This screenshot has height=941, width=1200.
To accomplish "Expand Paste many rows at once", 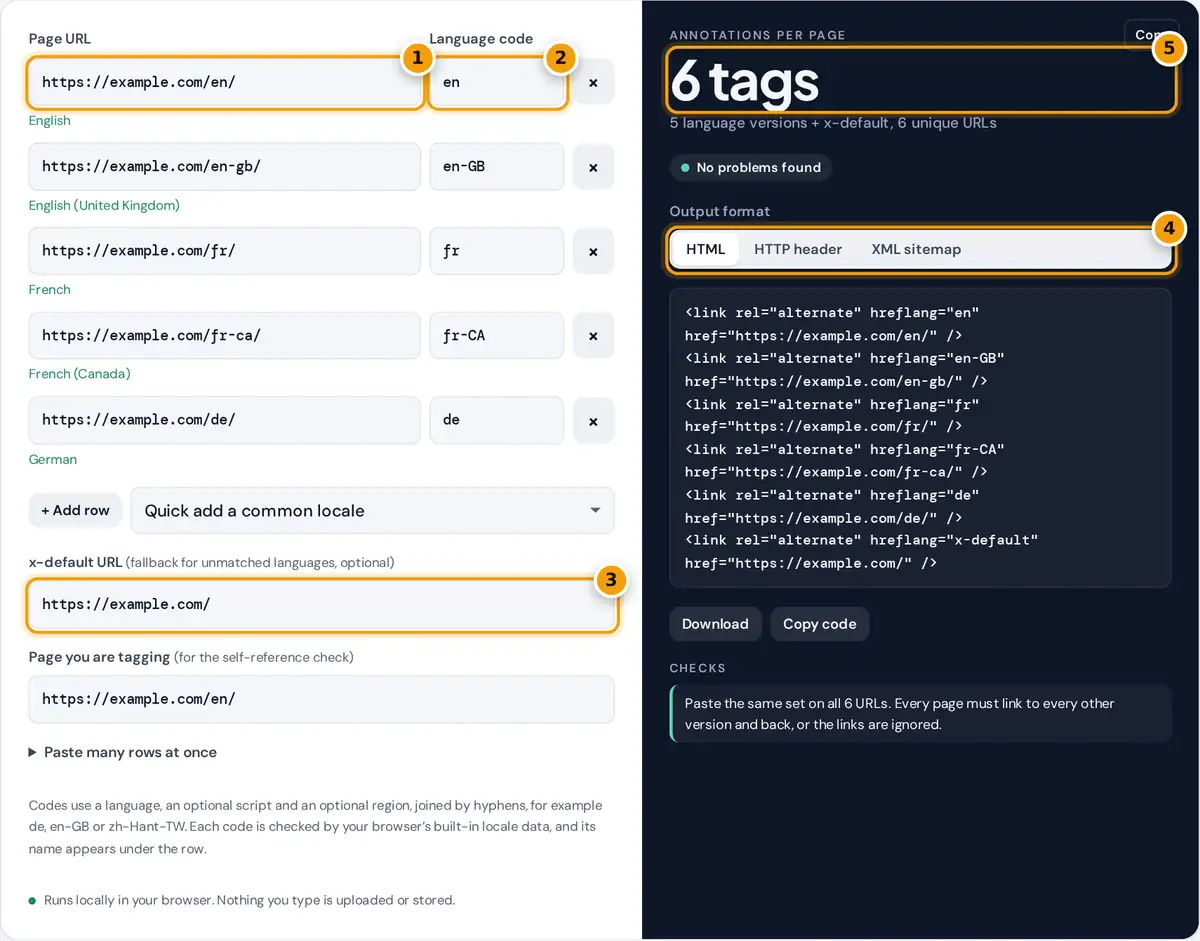I will [x=123, y=752].
